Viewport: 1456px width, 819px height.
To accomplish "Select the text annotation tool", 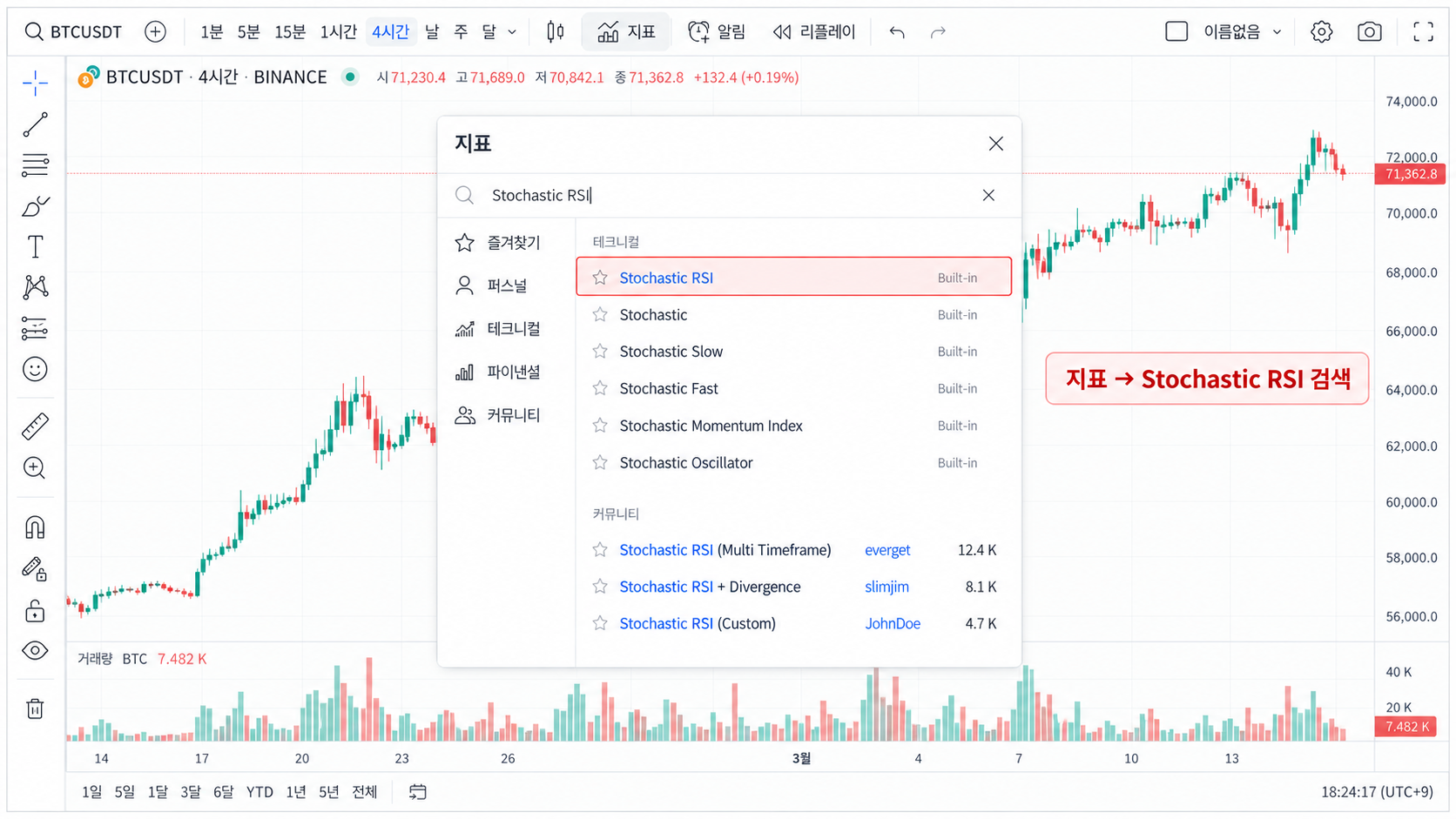I will tap(35, 247).
